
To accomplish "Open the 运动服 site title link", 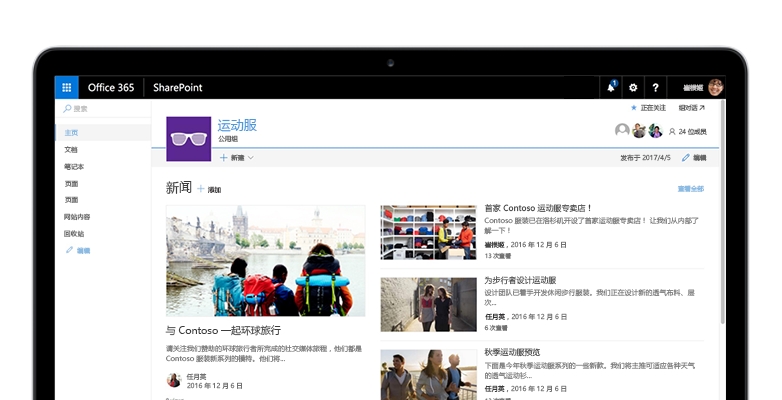I will pos(237,125).
